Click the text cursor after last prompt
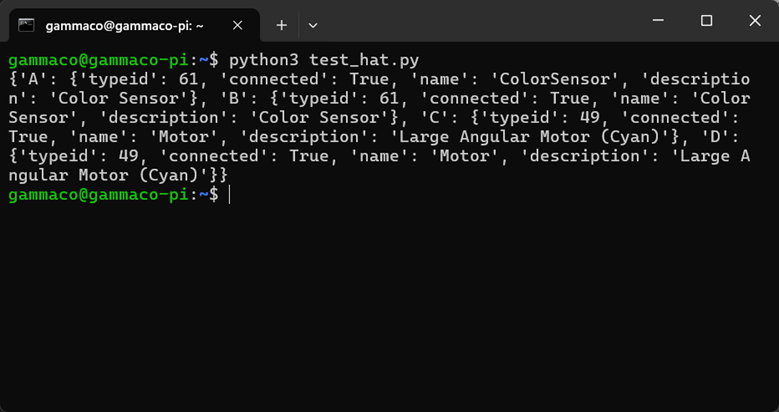The image size is (779, 412). (230, 195)
